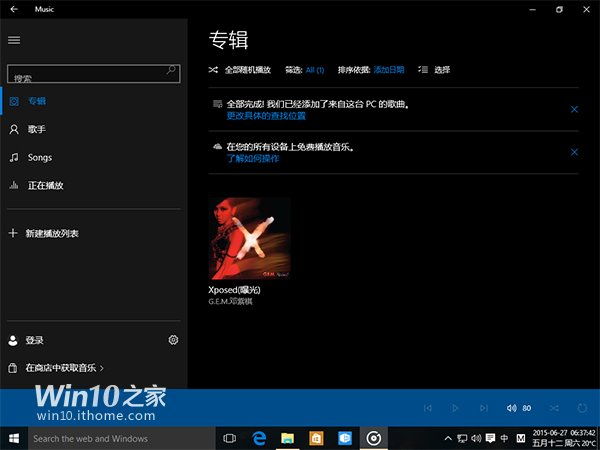Focus the 搜索 search field
600x450 pixels.
(93, 73)
